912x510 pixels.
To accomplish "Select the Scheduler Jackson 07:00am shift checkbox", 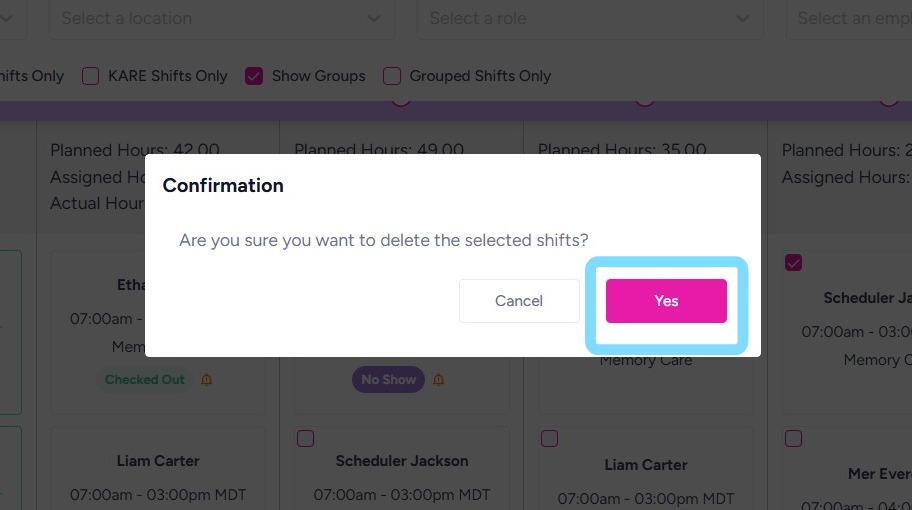I will tap(306, 438).
